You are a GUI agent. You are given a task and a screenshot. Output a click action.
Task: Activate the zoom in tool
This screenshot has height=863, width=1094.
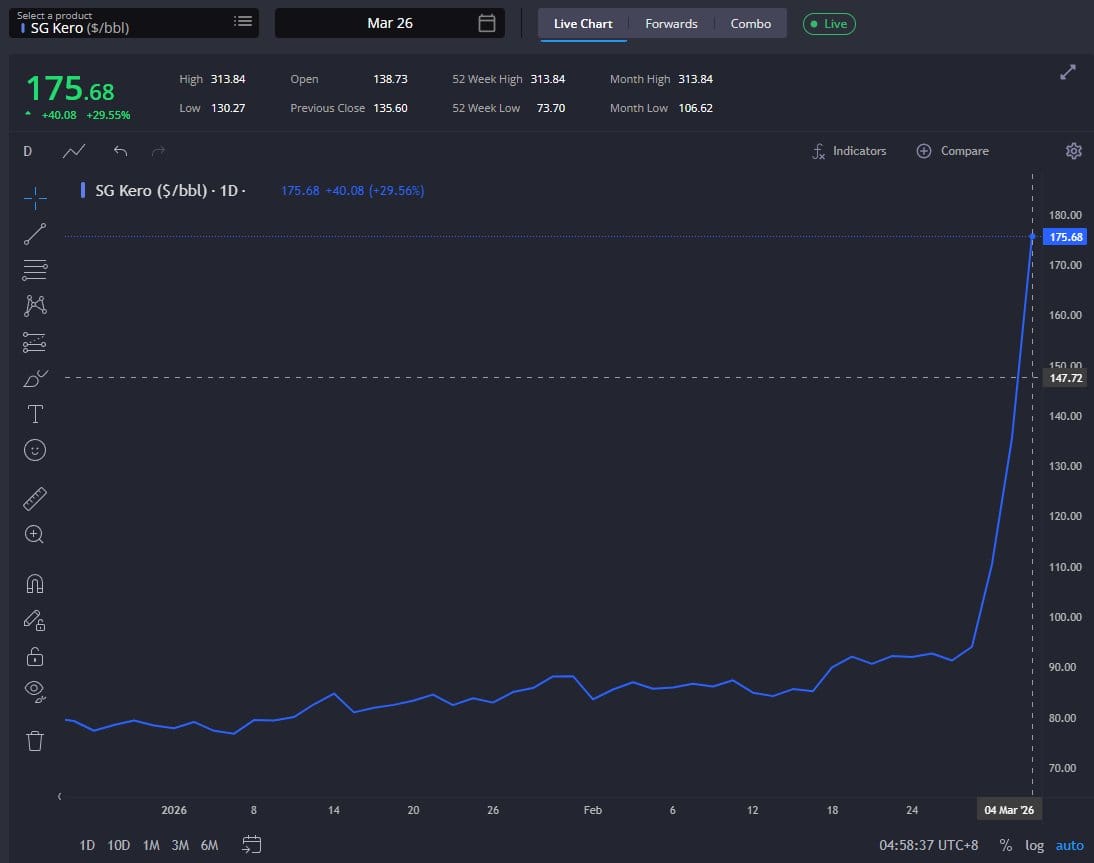point(35,534)
